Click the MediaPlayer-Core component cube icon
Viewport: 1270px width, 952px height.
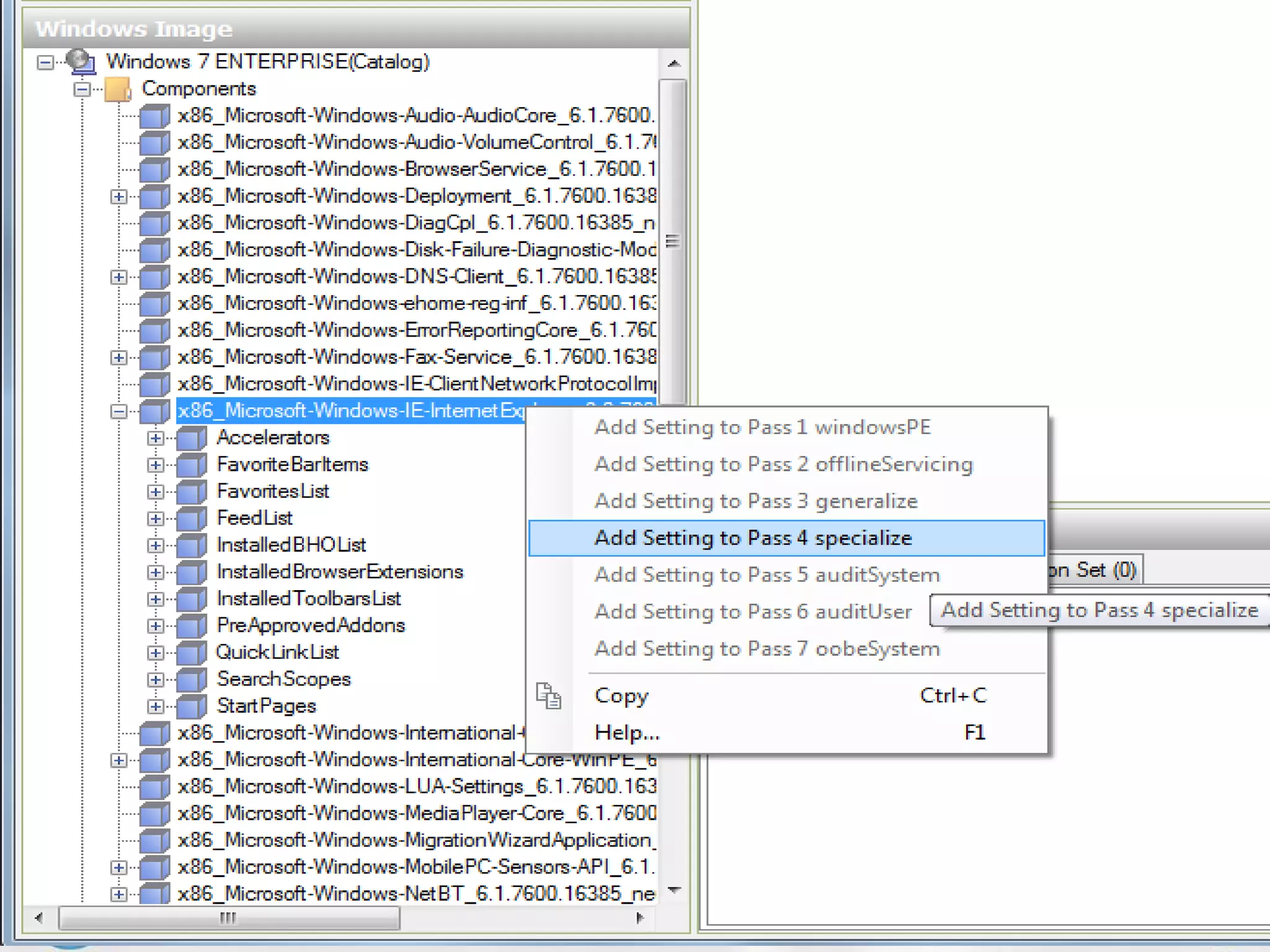pyautogui.click(x=154, y=814)
